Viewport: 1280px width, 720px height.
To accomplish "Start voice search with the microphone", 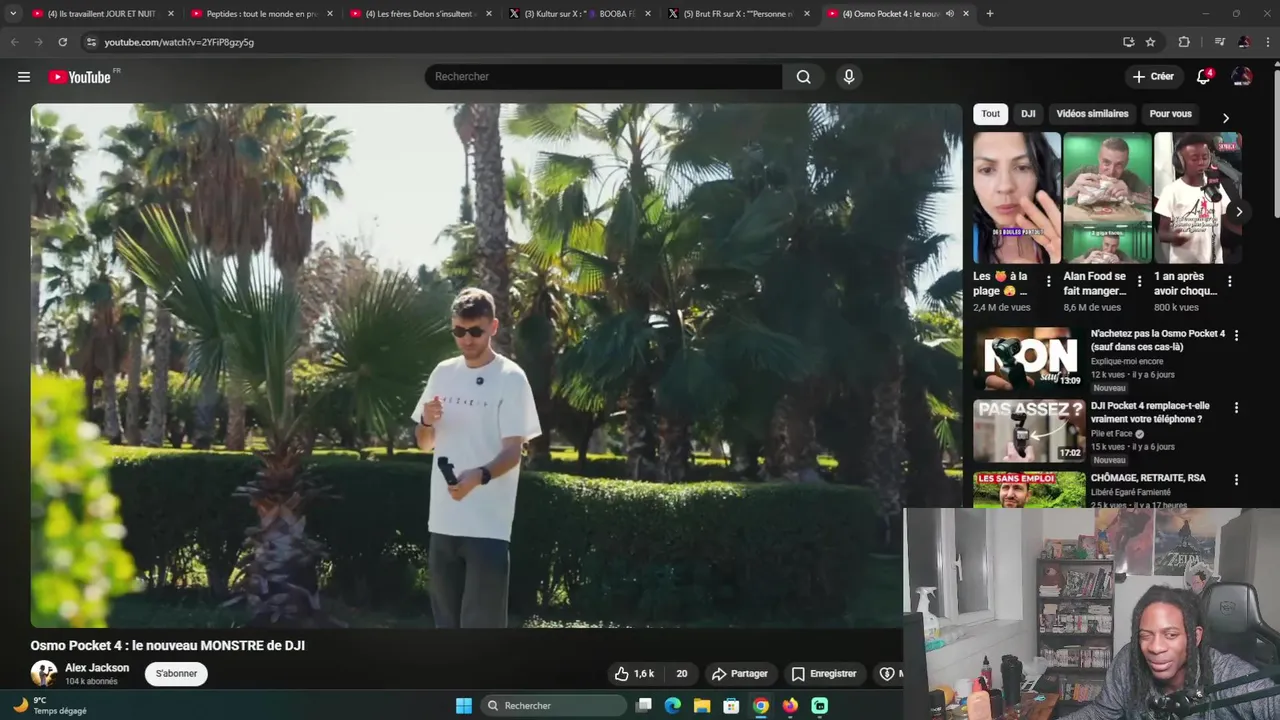I will 849,77.
